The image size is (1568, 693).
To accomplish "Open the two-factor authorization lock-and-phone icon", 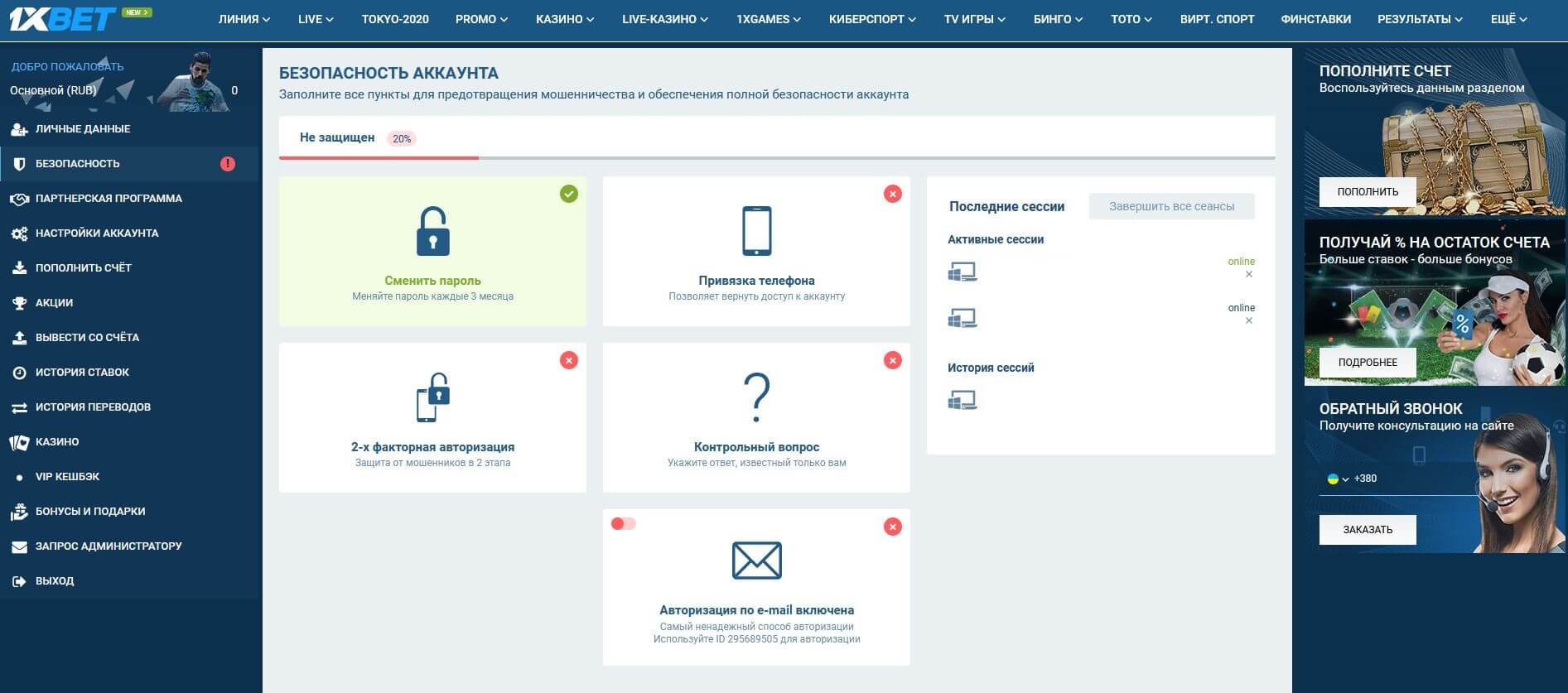I will [x=432, y=397].
